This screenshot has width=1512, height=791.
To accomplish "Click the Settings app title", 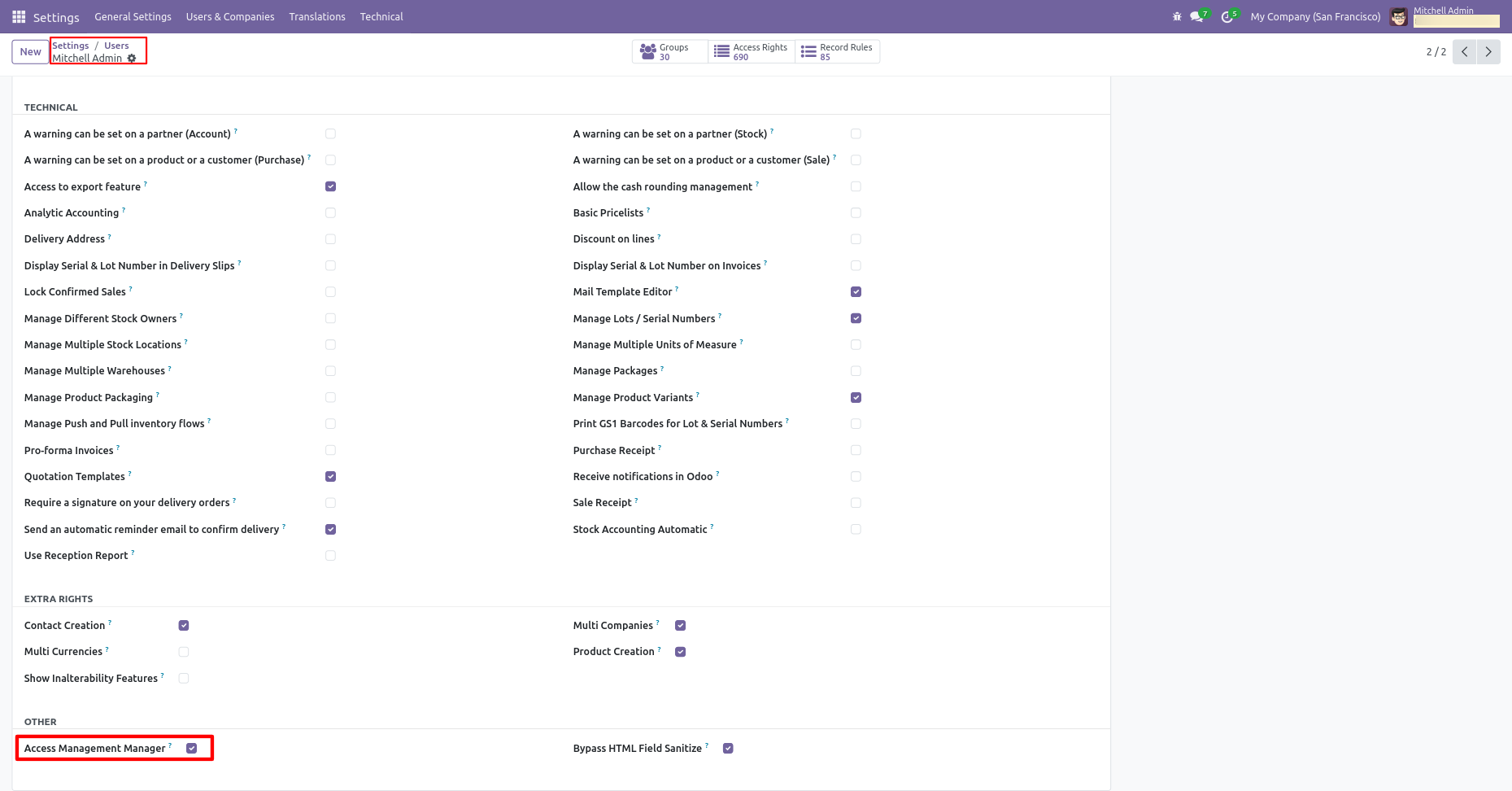I will 56,17.
